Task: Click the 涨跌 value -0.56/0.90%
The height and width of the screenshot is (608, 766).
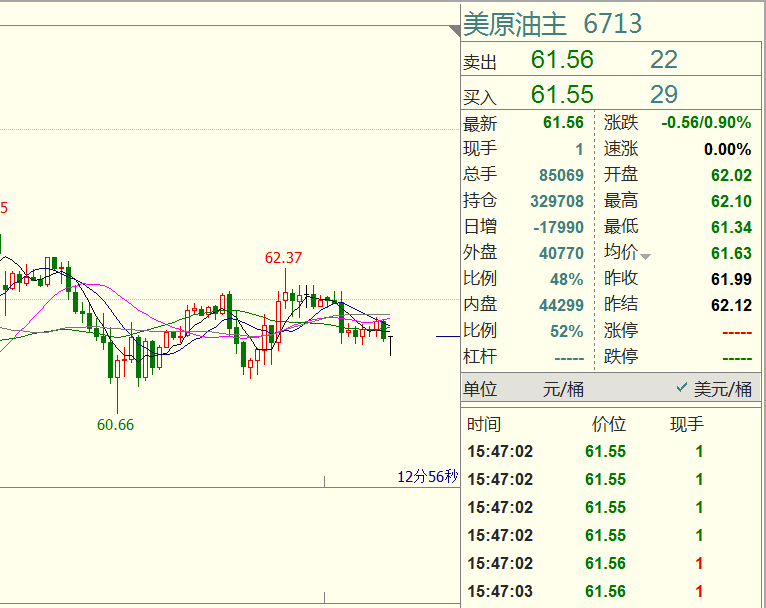Action: 706,123
